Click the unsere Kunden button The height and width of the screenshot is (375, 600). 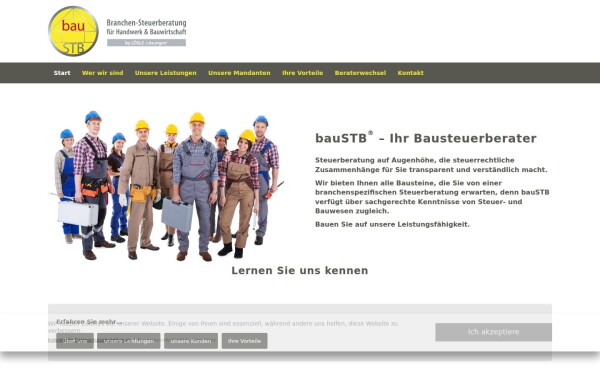[x=191, y=341]
